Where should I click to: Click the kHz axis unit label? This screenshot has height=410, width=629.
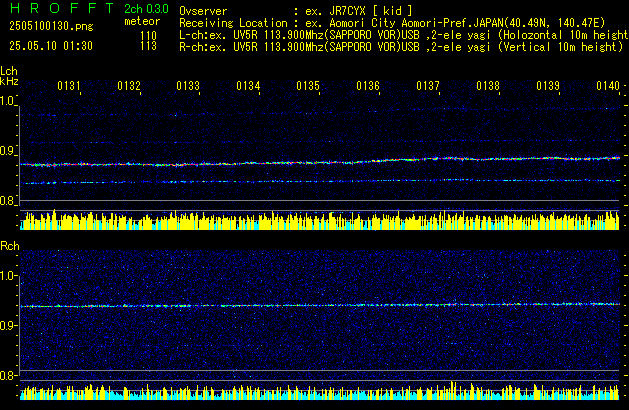9,81
